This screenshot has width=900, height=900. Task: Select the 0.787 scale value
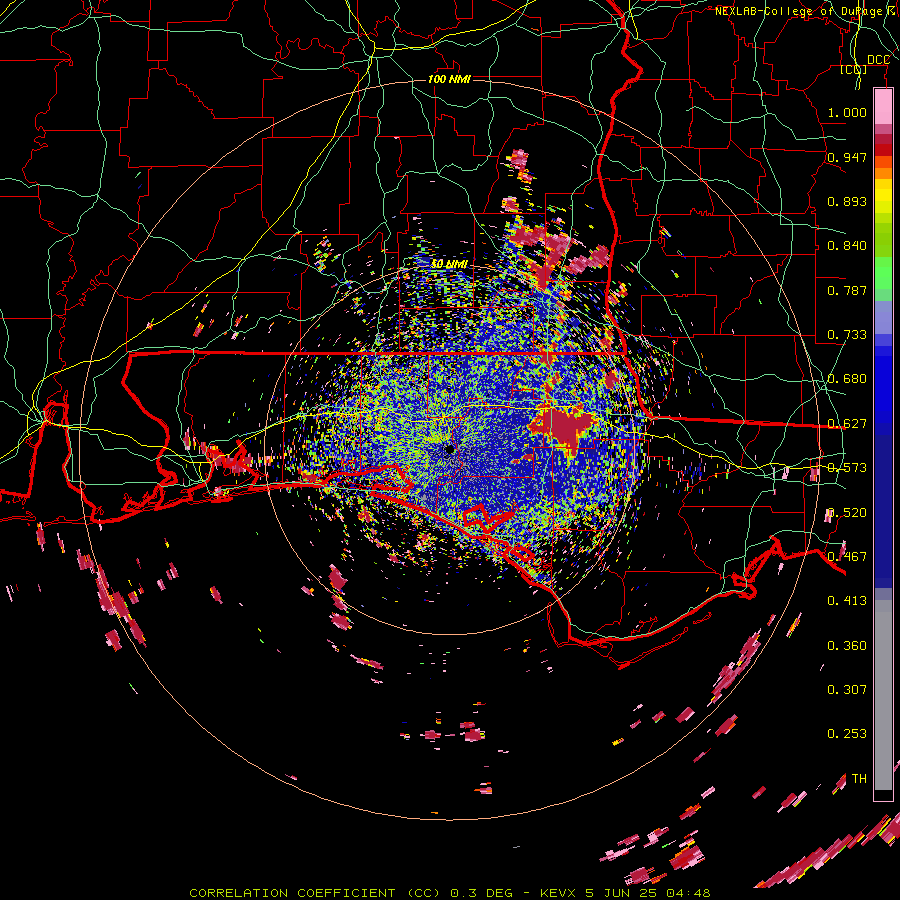(847, 290)
